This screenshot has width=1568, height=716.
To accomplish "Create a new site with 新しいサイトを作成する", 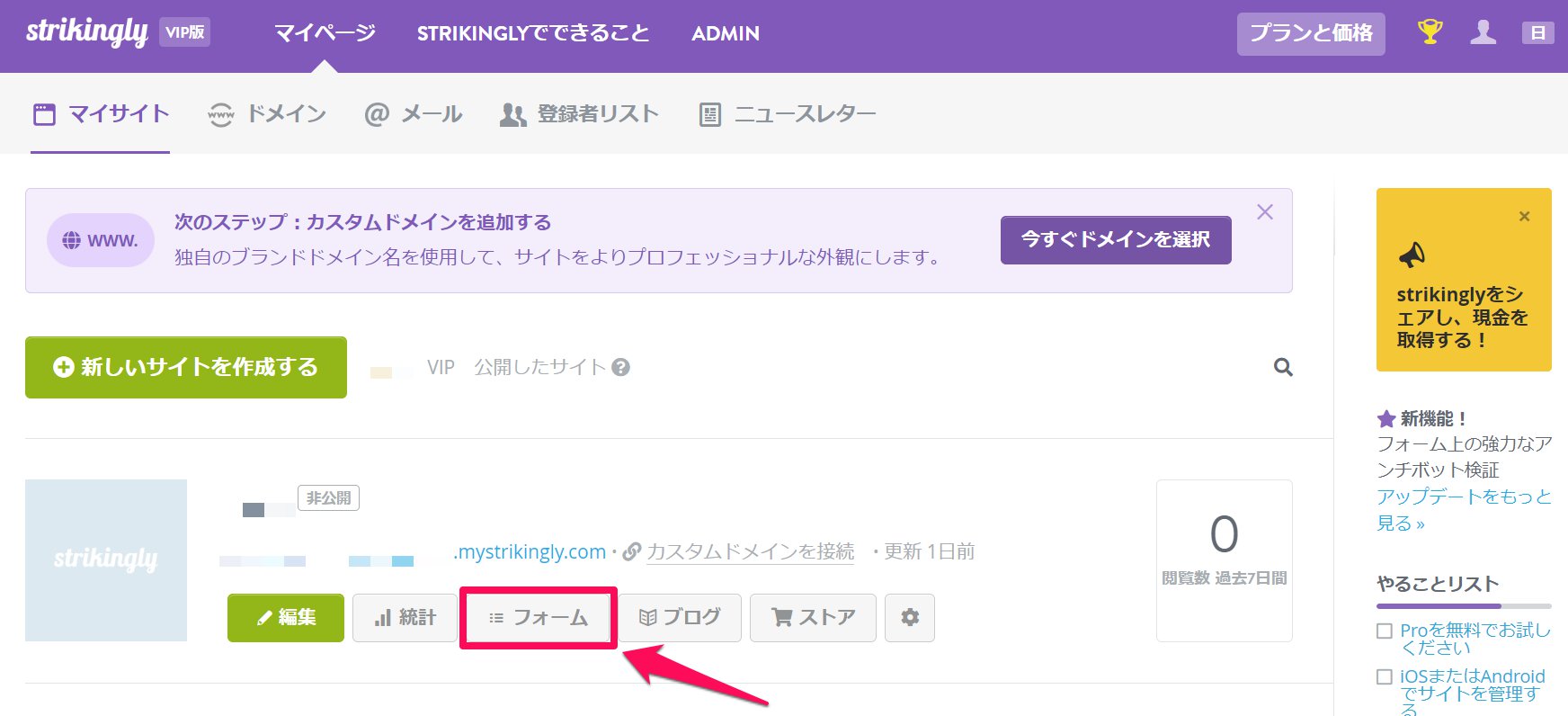I will click(186, 367).
